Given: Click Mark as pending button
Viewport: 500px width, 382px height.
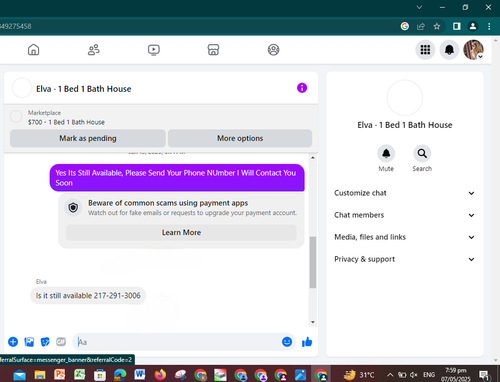Looking at the screenshot, I should pos(88,138).
